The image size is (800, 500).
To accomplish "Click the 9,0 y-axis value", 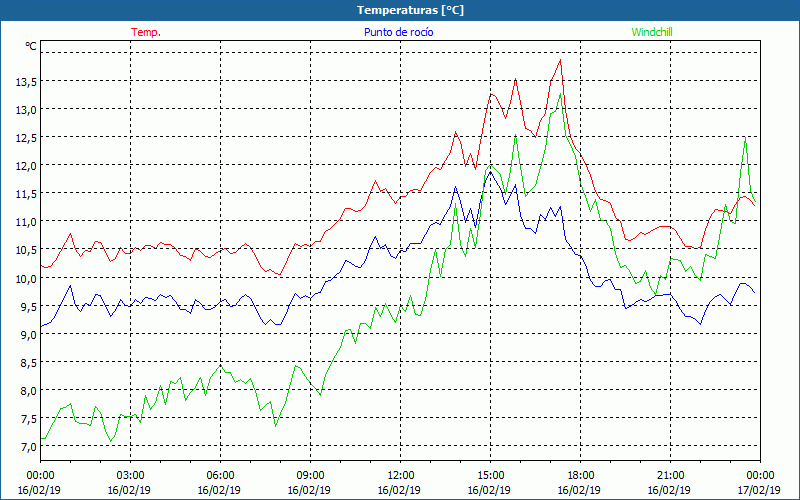I will coord(28,334).
